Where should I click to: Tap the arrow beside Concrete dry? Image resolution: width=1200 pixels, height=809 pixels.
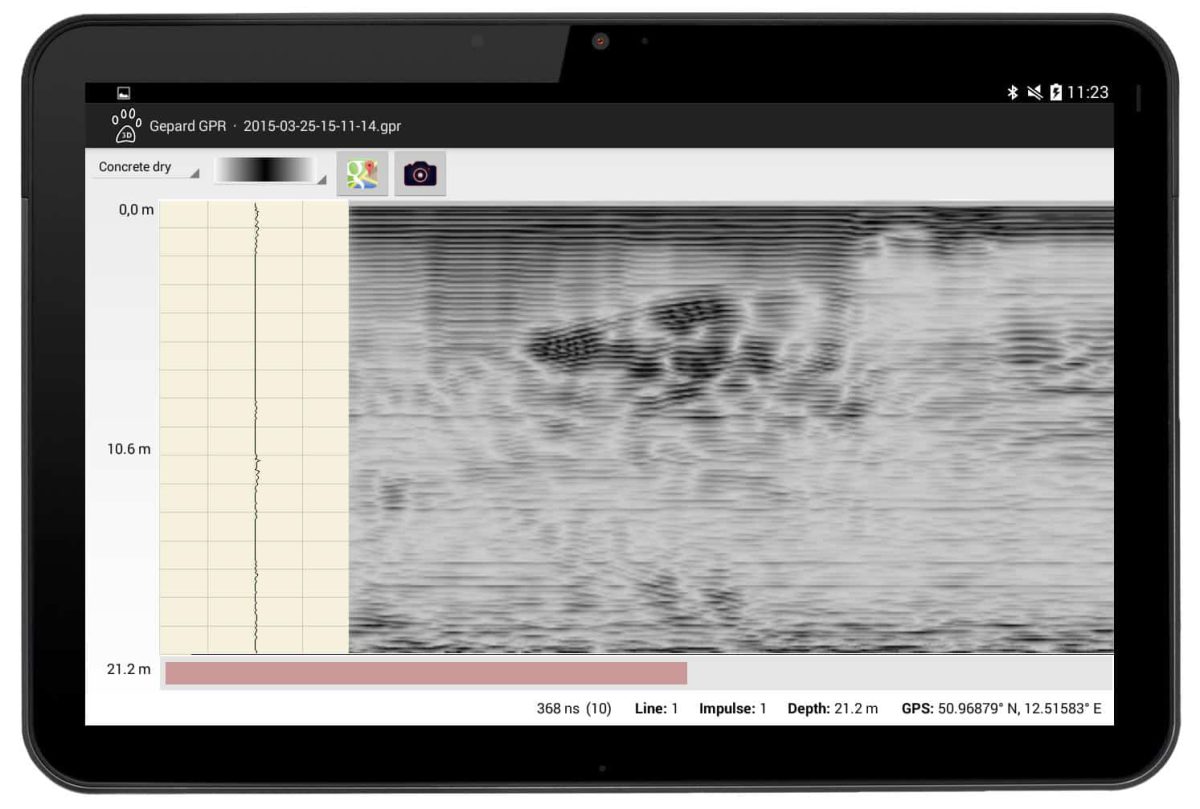point(195,174)
